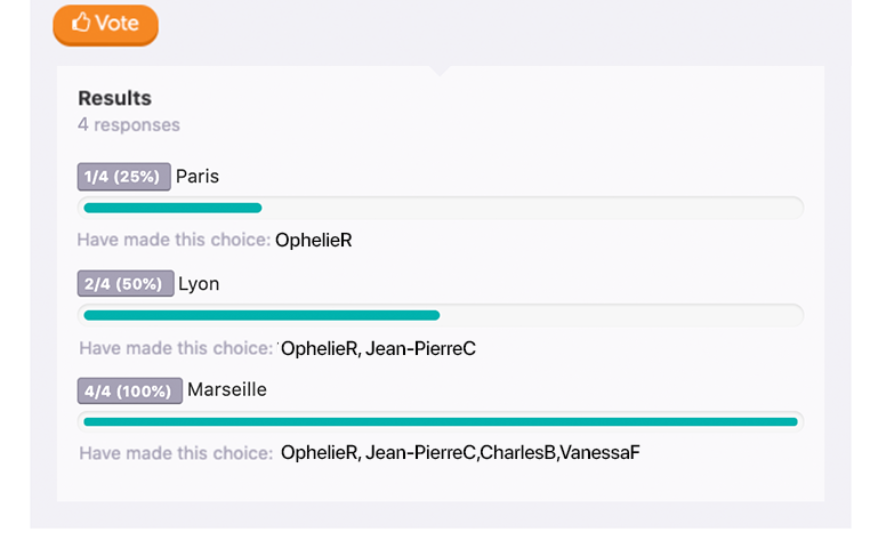Click the '4 responses' count text
The image size is (878, 533).
[129, 125]
